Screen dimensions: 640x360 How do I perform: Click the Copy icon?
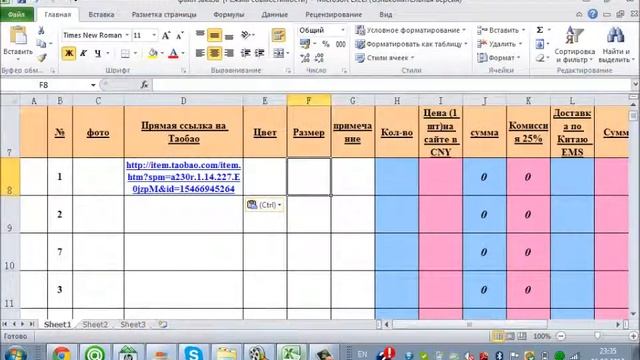(41, 43)
